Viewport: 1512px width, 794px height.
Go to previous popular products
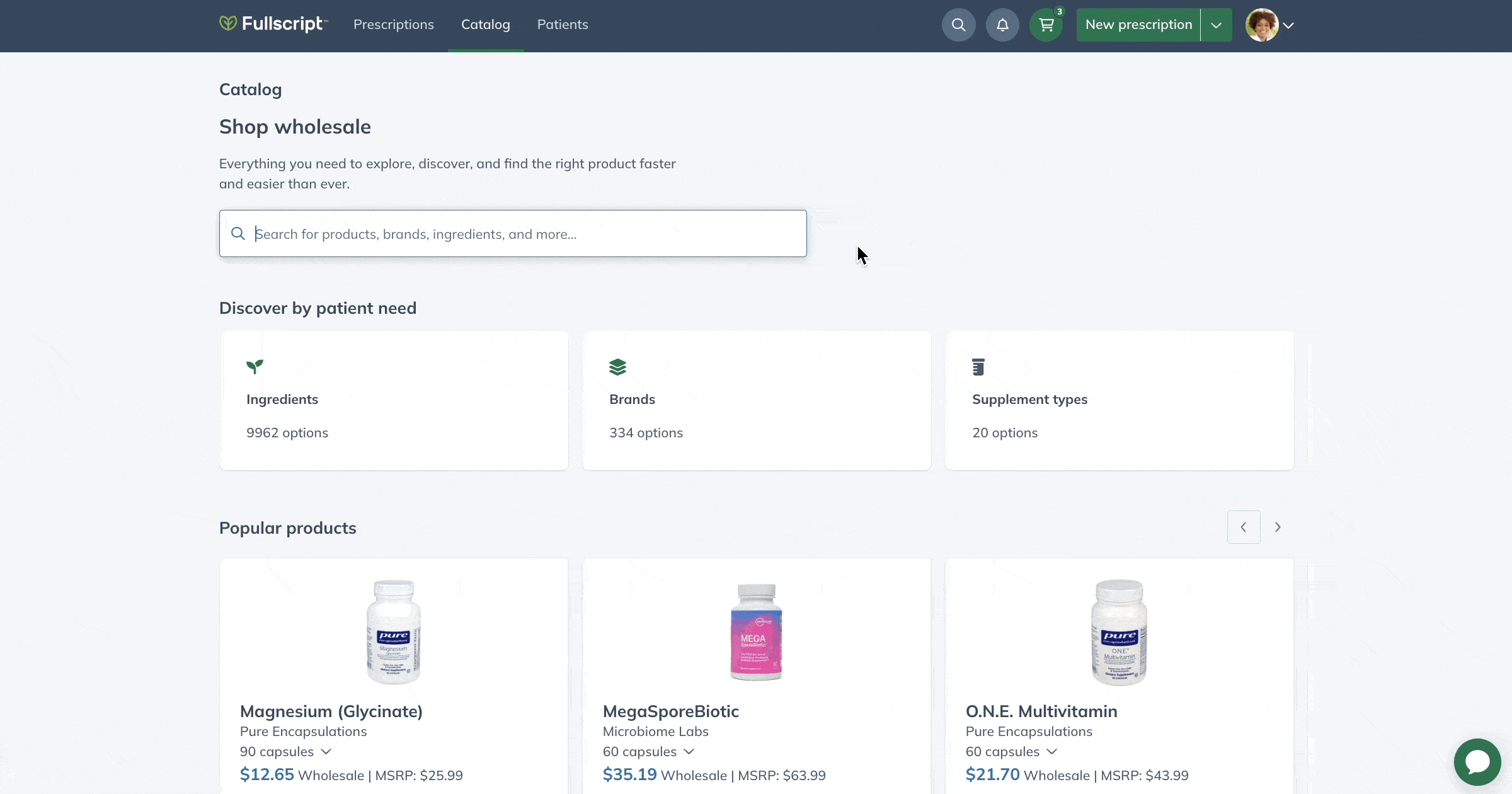[x=1244, y=527]
